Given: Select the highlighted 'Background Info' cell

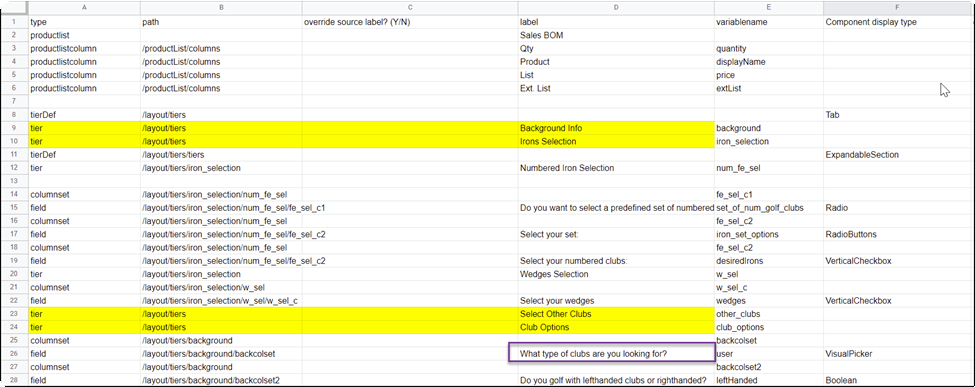Looking at the screenshot, I should point(616,128).
